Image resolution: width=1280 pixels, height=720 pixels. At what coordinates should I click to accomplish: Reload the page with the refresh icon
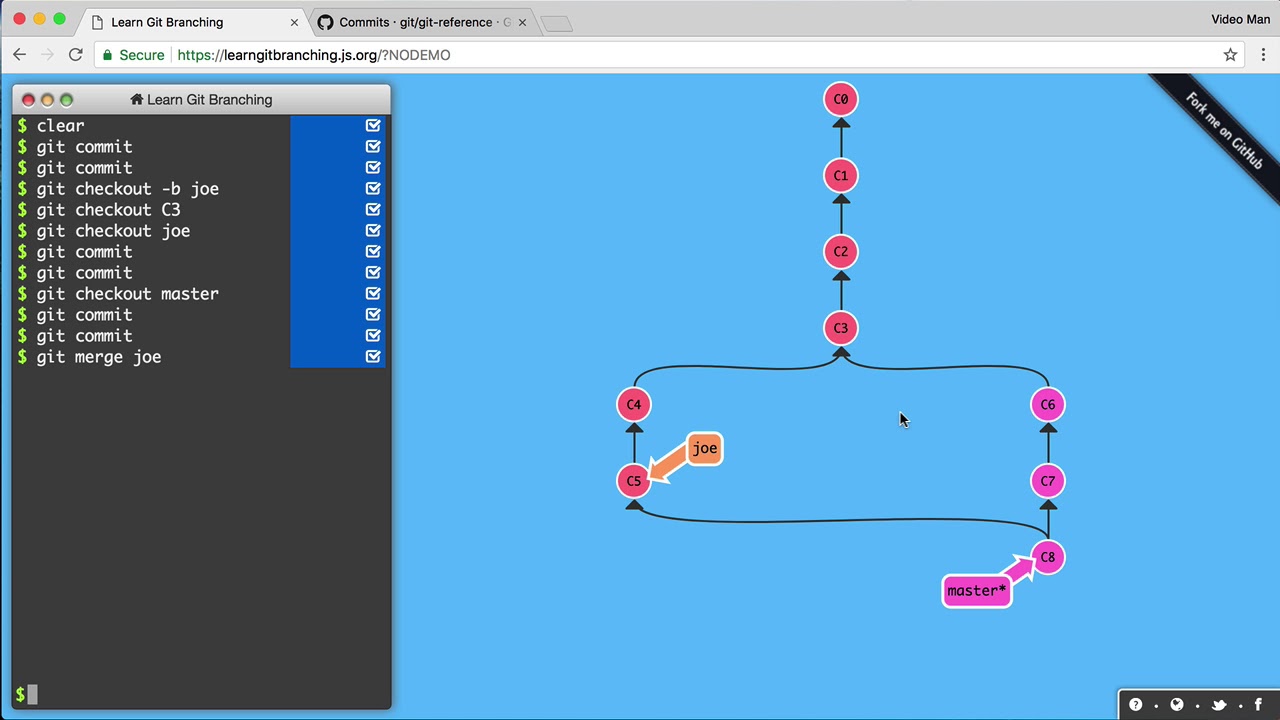(x=75, y=55)
